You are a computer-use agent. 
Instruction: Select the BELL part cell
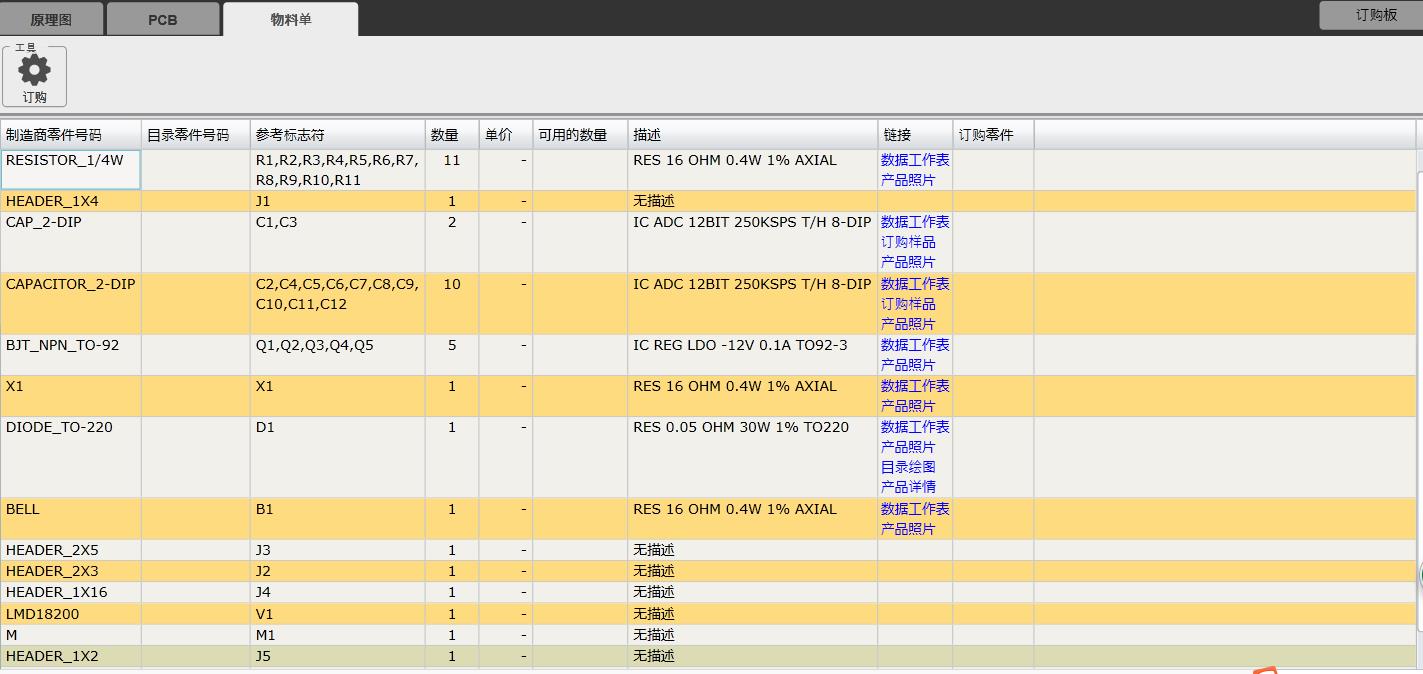tap(70, 519)
